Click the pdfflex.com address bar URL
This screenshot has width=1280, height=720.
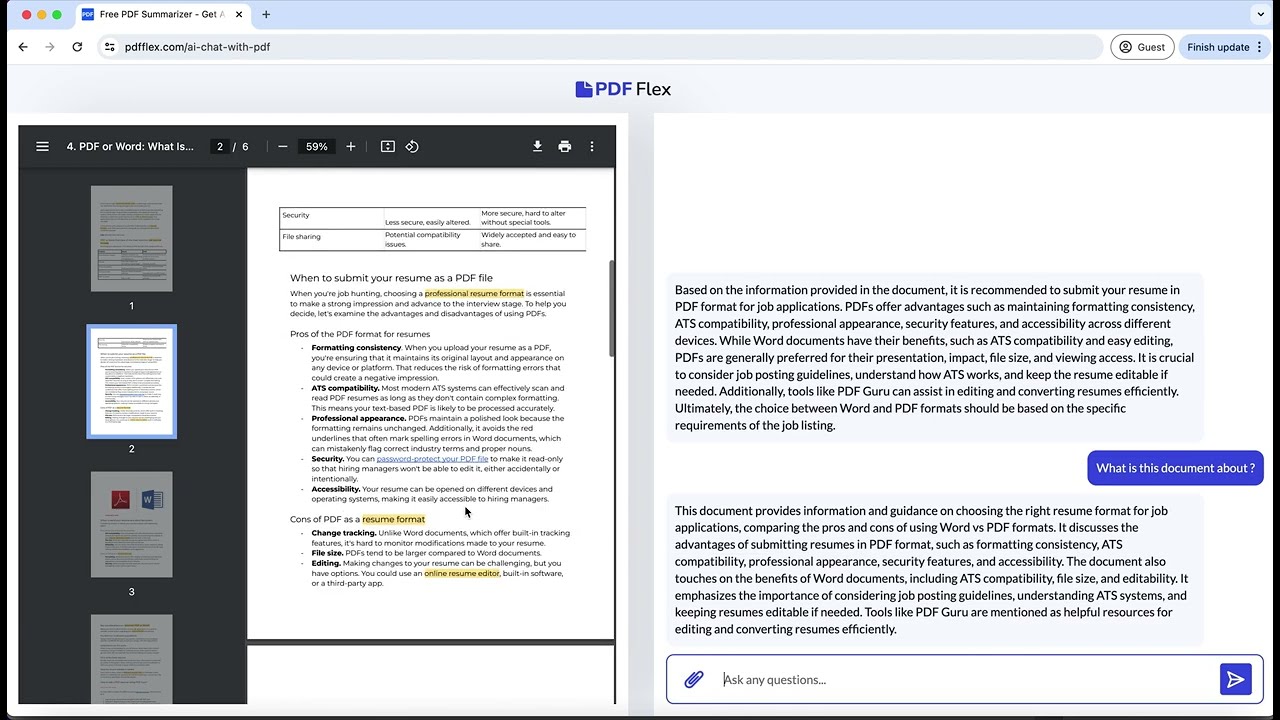pyautogui.click(x=197, y=47)
